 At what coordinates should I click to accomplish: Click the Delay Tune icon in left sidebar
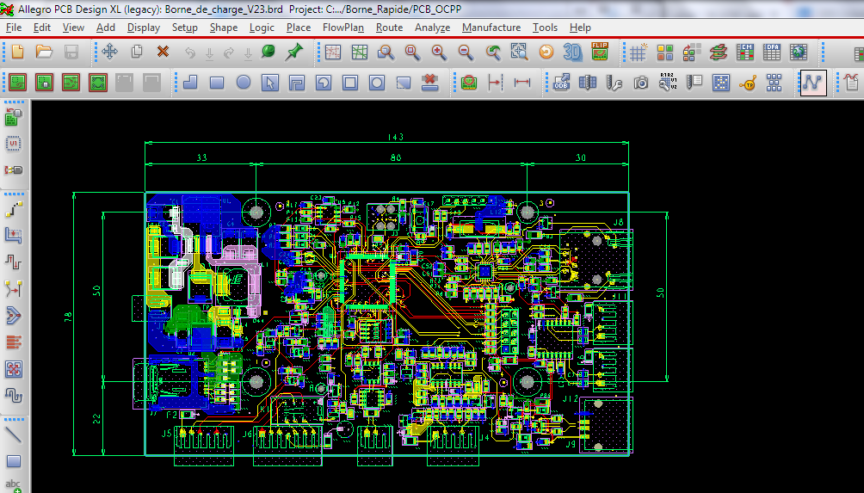[x=14, y=262]
